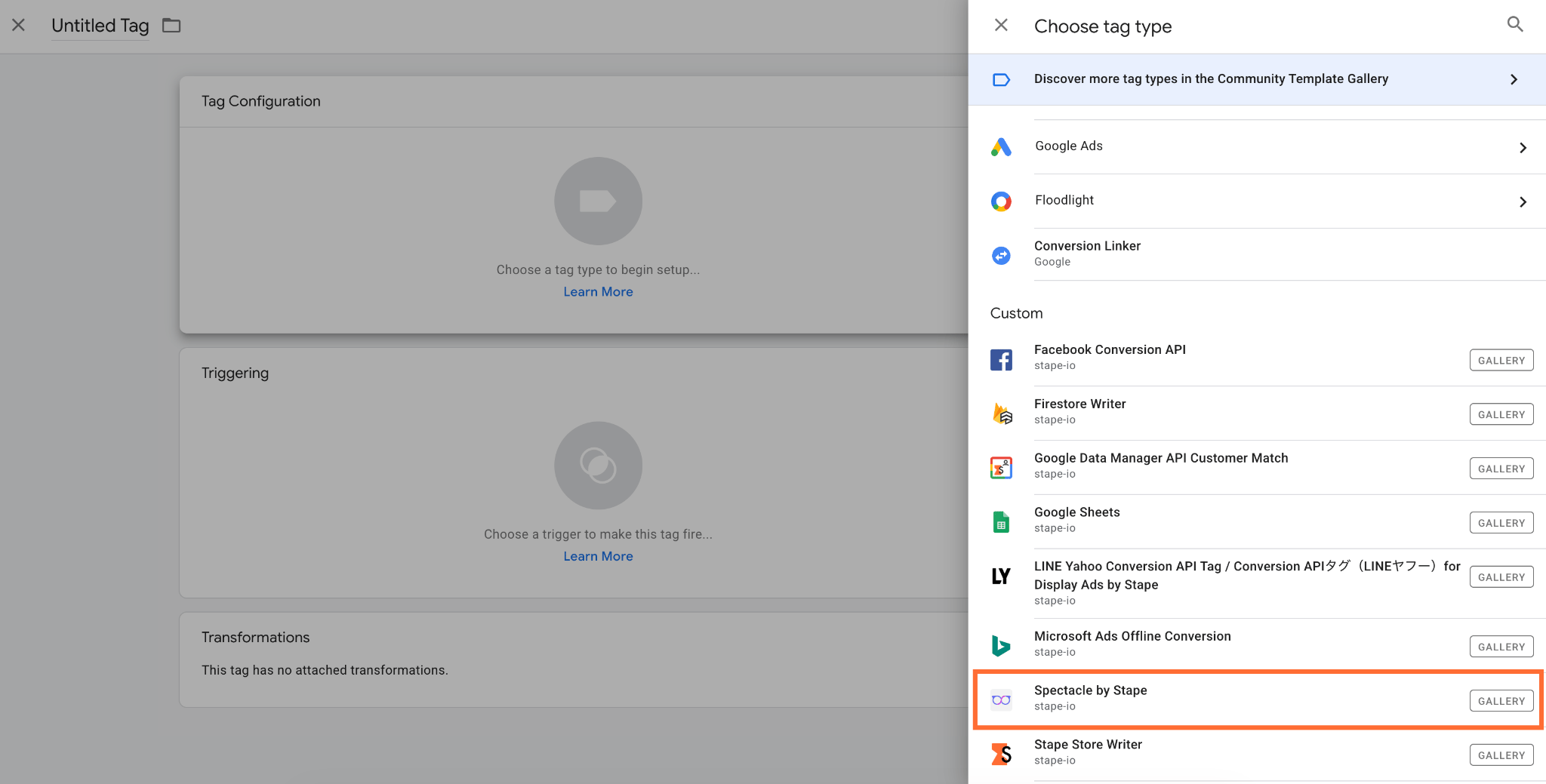Click the Stape Store Writer icon
1546x784 pixels.
click(1001, 754)
